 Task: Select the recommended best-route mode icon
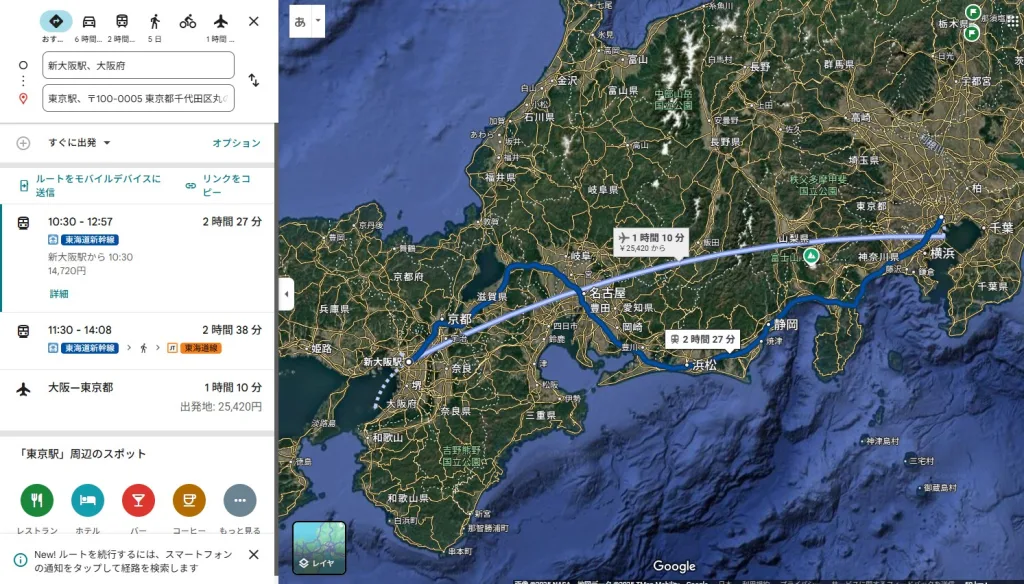56,22
